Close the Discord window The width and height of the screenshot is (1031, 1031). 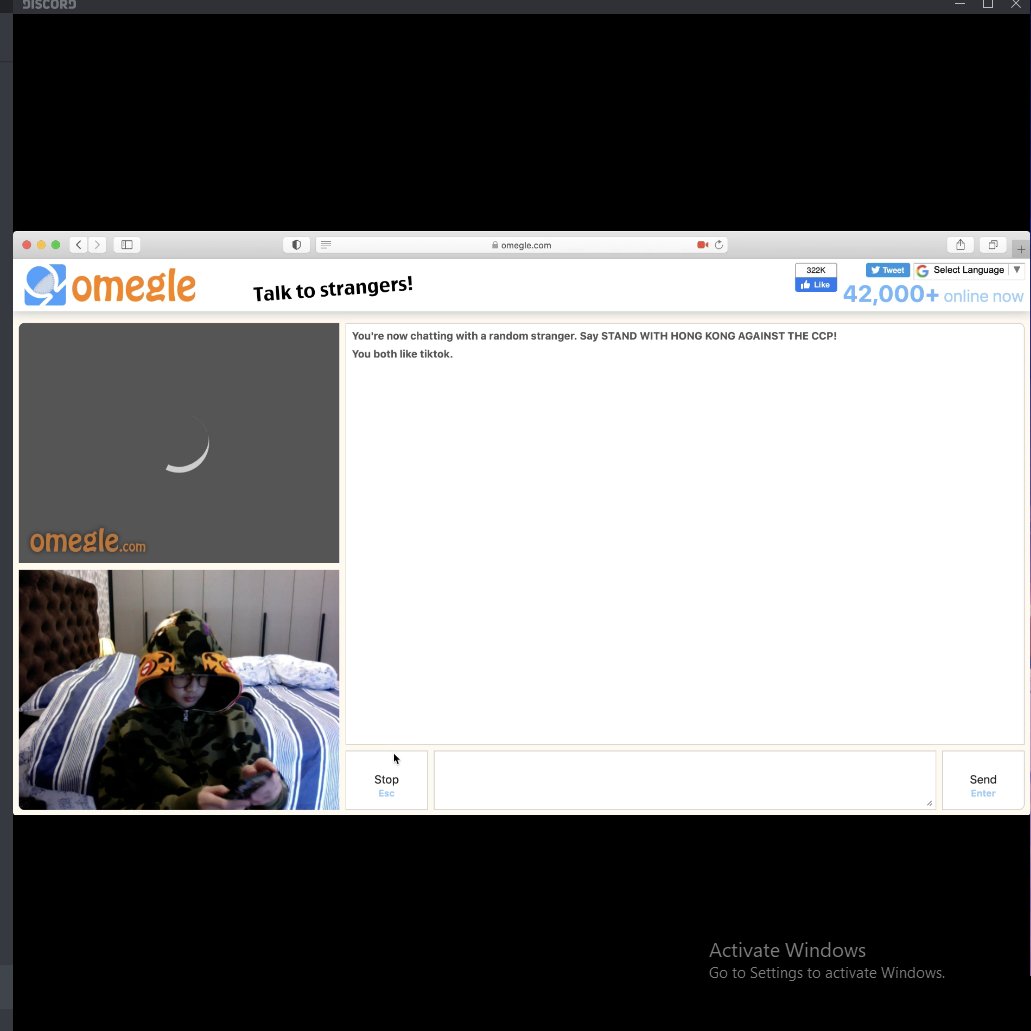1016,4
